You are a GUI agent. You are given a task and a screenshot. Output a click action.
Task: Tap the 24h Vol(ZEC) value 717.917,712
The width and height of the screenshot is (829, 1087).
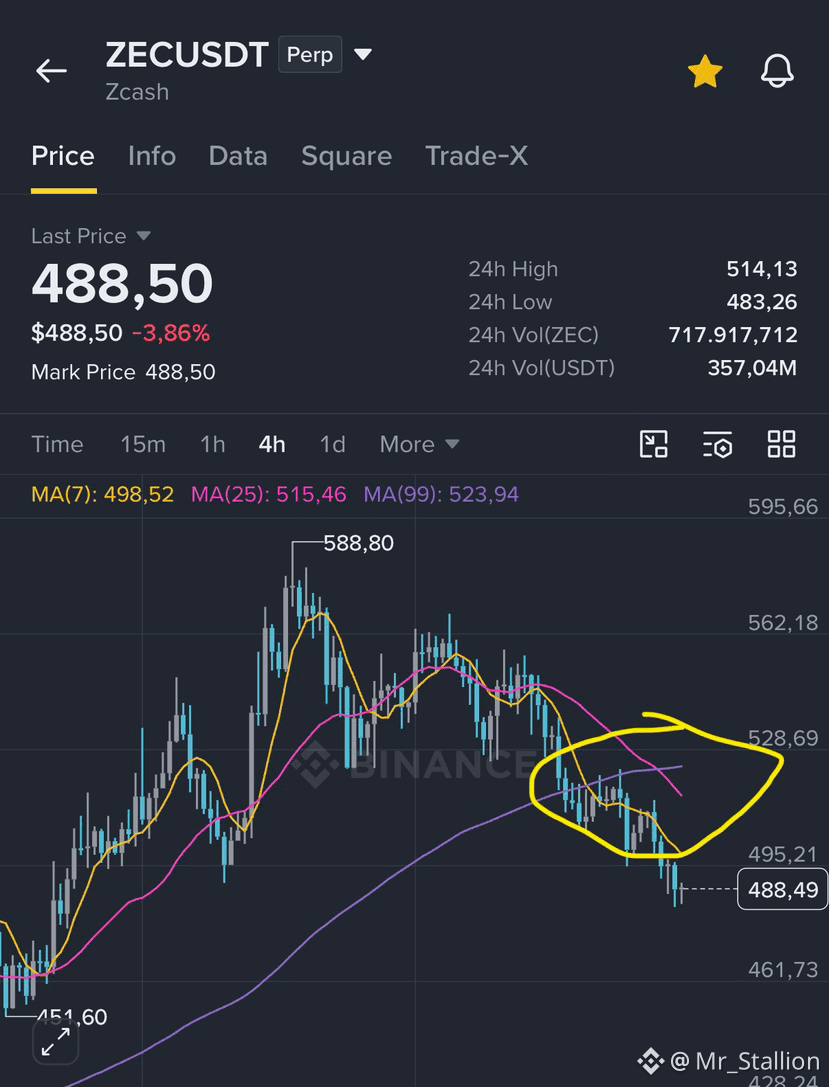click(733, 336)
